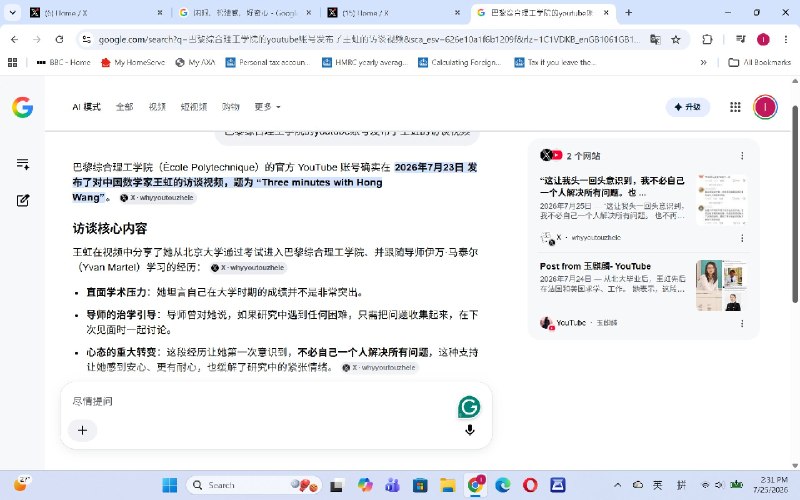This screenshot has height=500, width=800.
Task: Open options for the YouTube 王麒麟 source
Action: pos(742,323)
